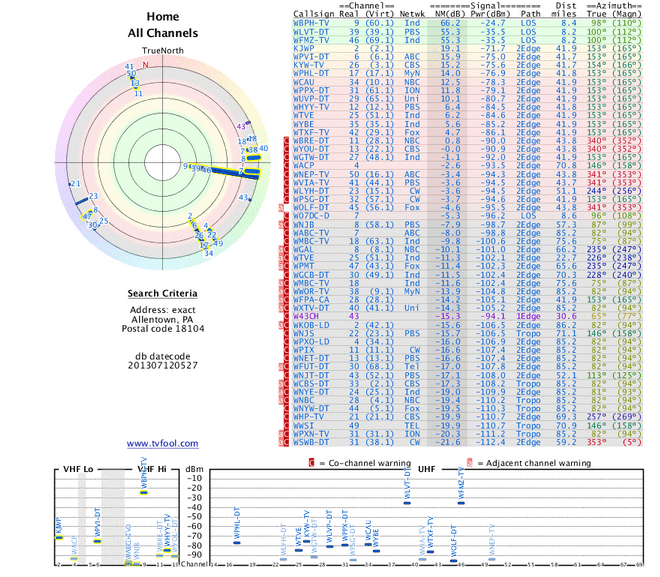Select the WHP-TV callsign in the table
The height and width of the screenshot is (577, 660).
(309, 417)
